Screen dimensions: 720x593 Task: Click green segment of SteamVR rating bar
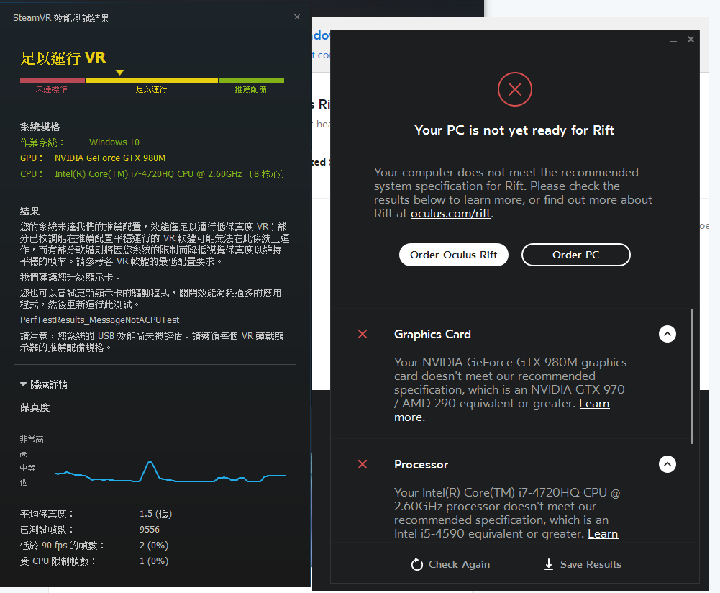251,80
